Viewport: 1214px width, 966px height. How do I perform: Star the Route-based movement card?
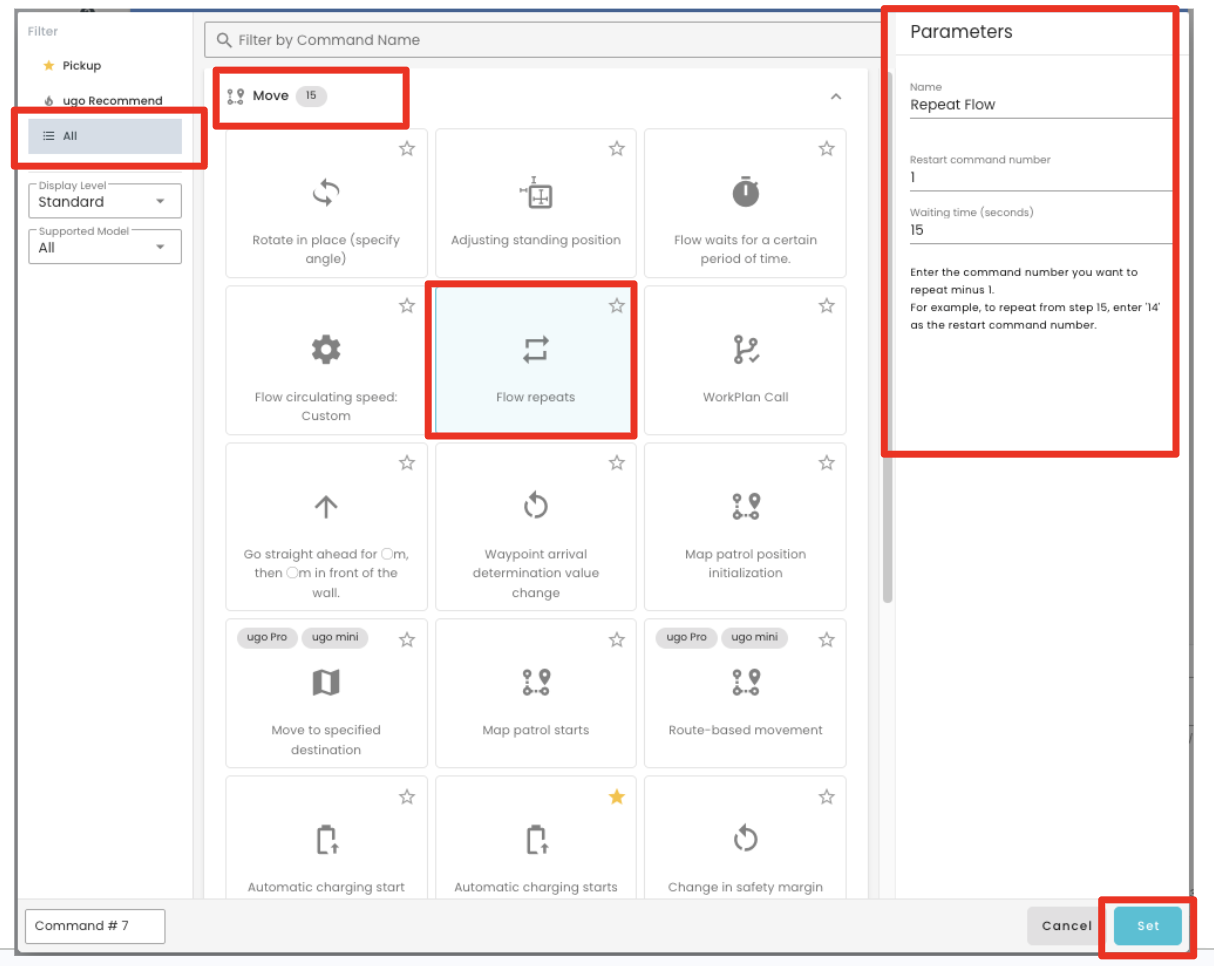(x=827, y=640)
